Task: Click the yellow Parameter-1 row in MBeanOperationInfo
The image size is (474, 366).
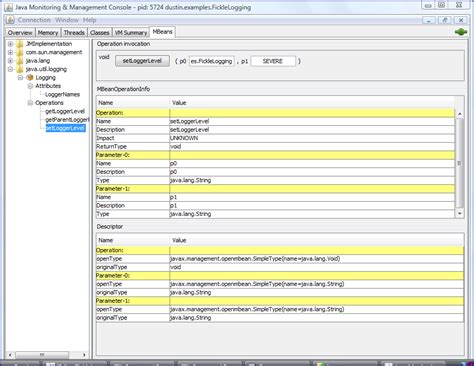Action: (275, 189)
